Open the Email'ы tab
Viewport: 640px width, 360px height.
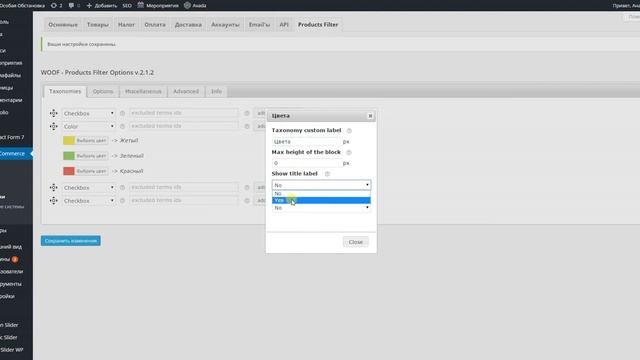click(259, 24)
